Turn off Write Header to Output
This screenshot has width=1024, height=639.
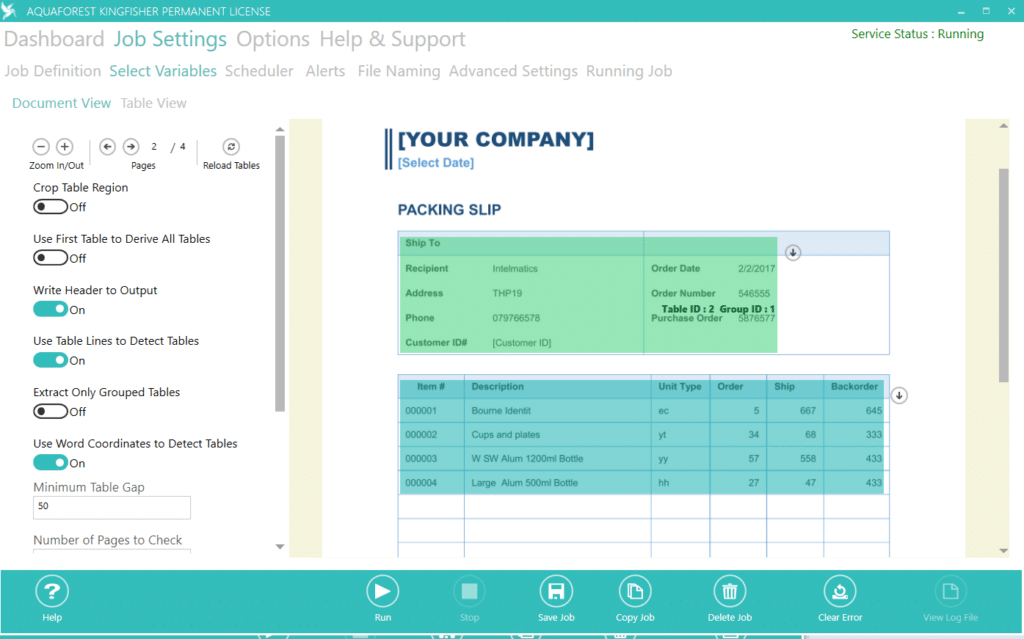coord(50,309)
